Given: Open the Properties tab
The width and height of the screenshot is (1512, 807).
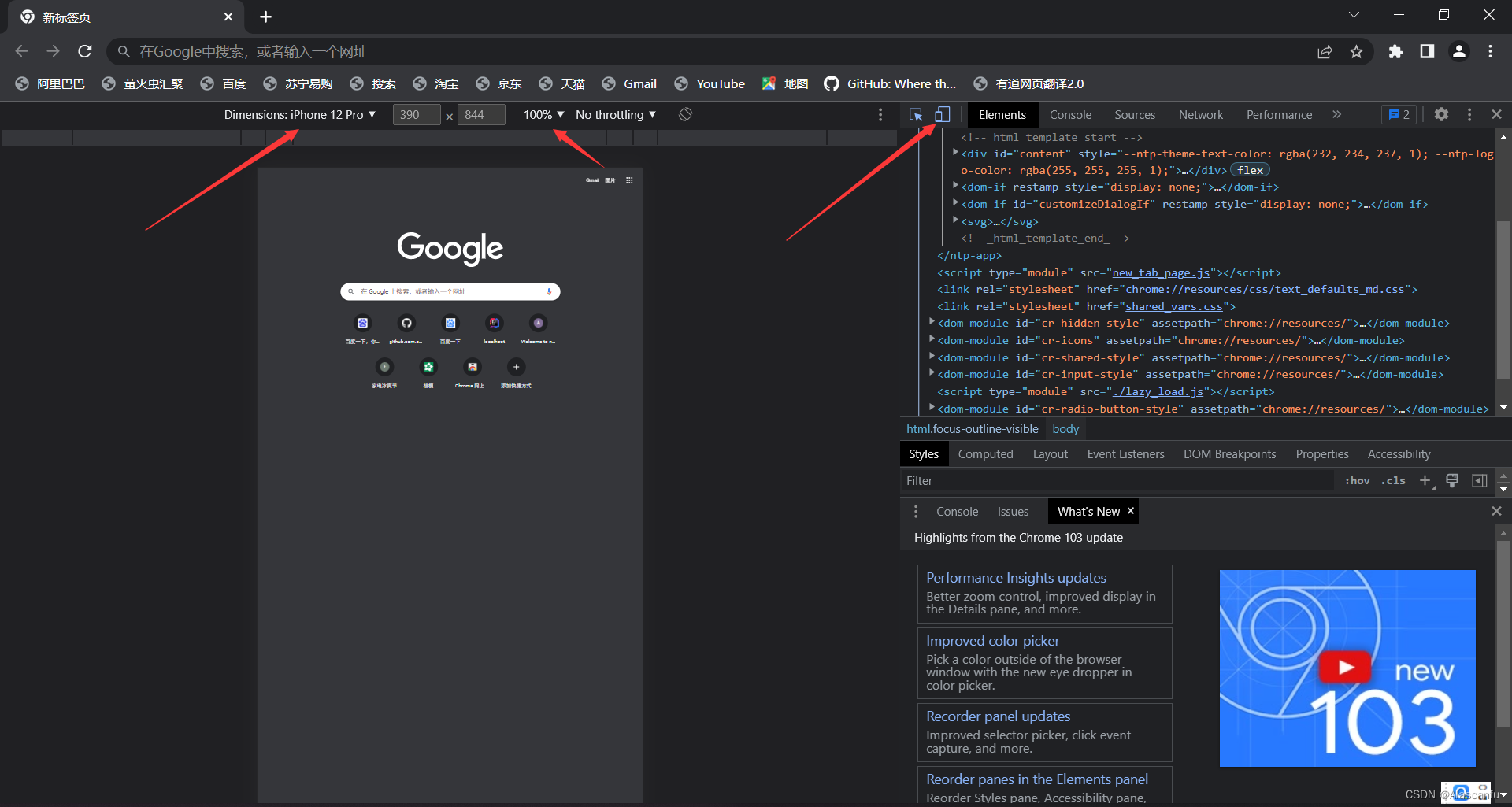Looking at the screenshot, I should click(1322, 454).
